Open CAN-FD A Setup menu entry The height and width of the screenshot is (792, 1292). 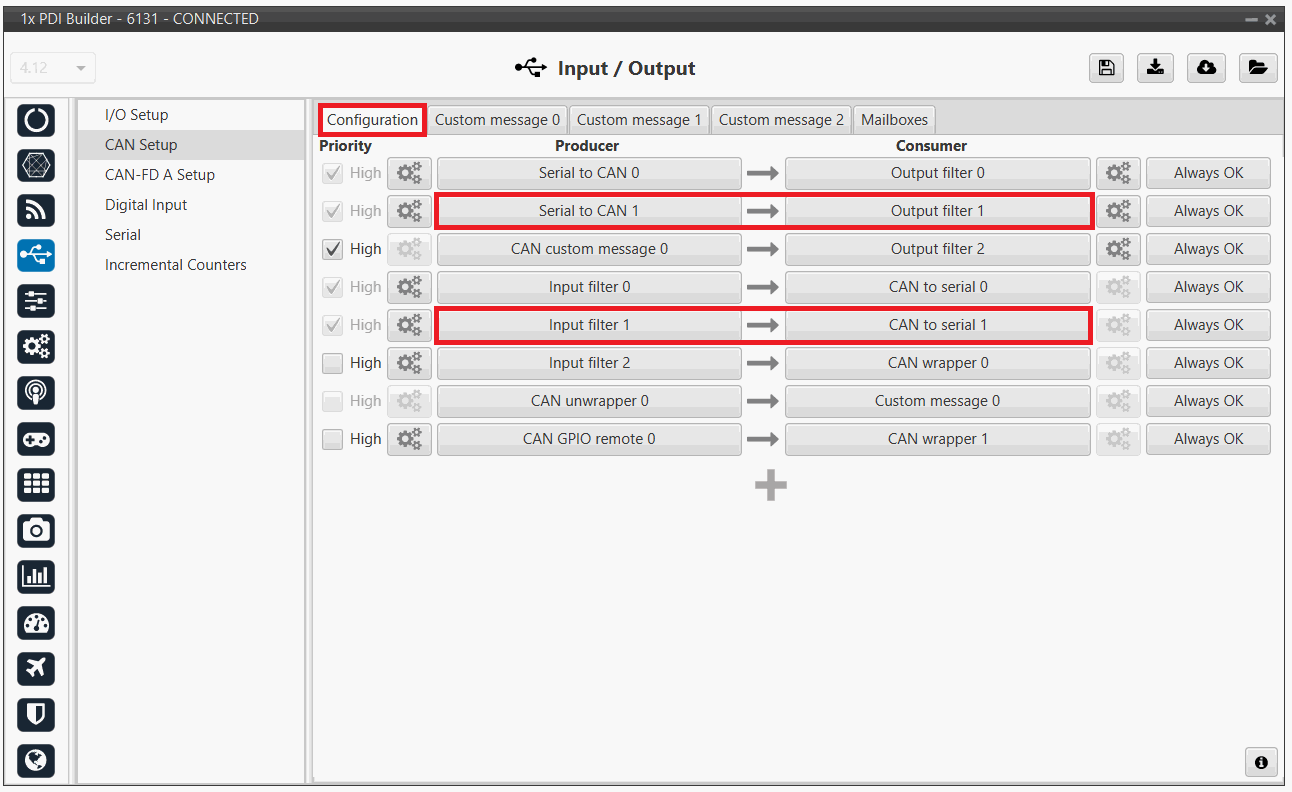click(160, 175)
